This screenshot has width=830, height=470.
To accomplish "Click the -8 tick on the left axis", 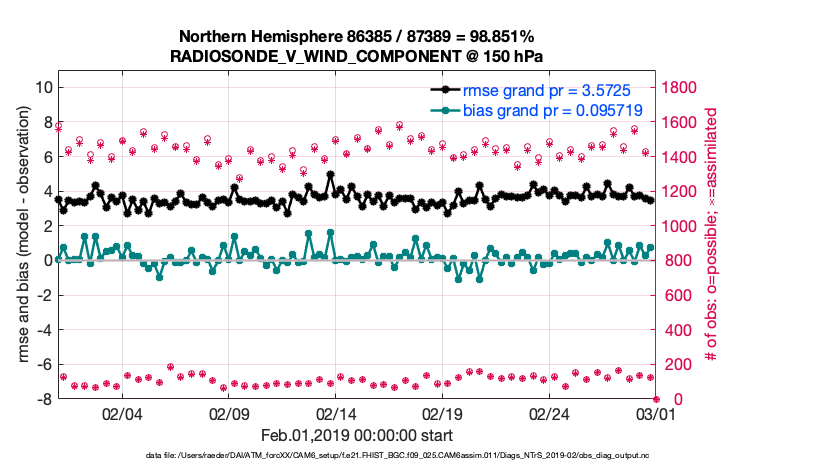I will pos(42,399).
